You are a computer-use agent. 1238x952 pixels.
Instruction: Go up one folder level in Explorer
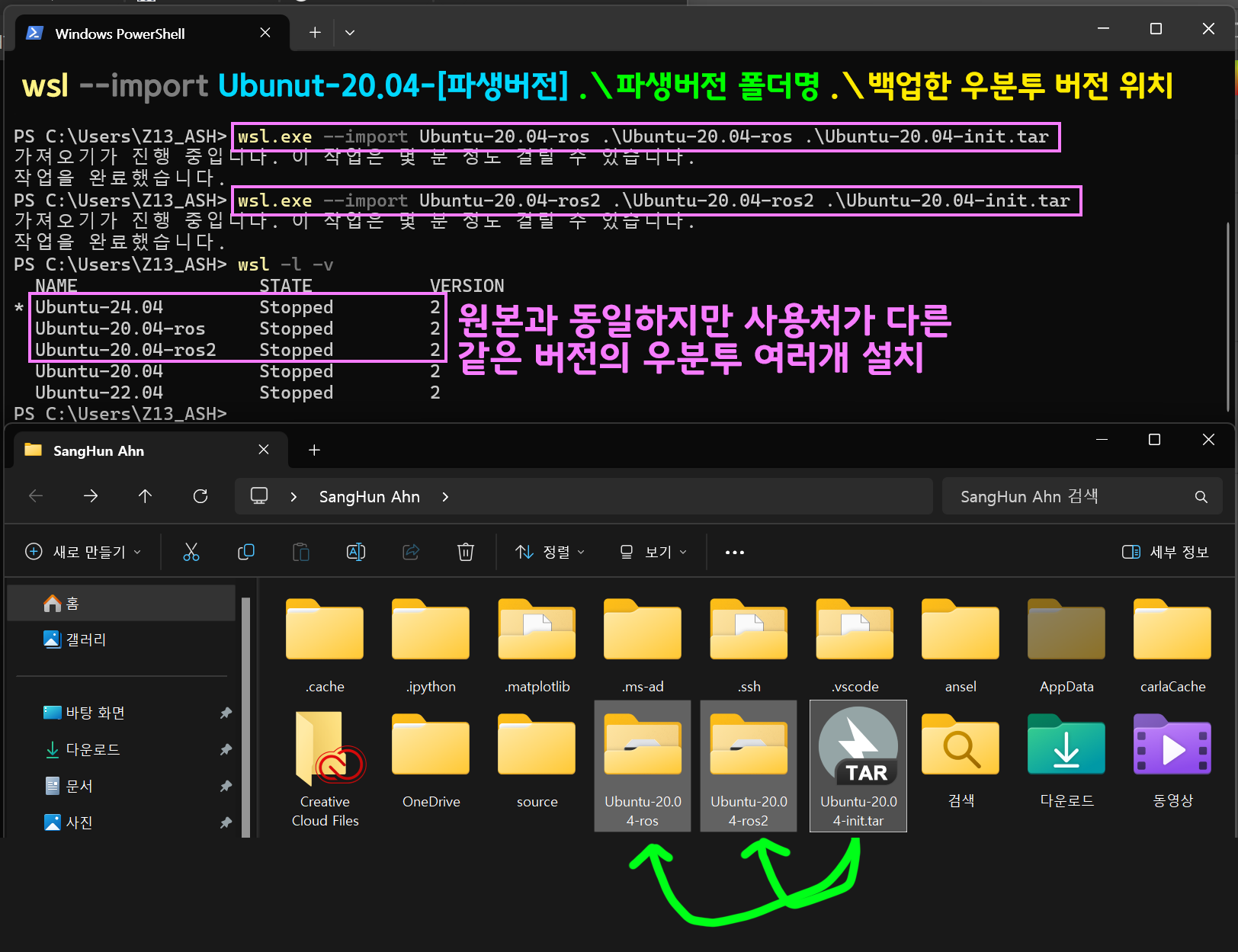coord(146,496)
